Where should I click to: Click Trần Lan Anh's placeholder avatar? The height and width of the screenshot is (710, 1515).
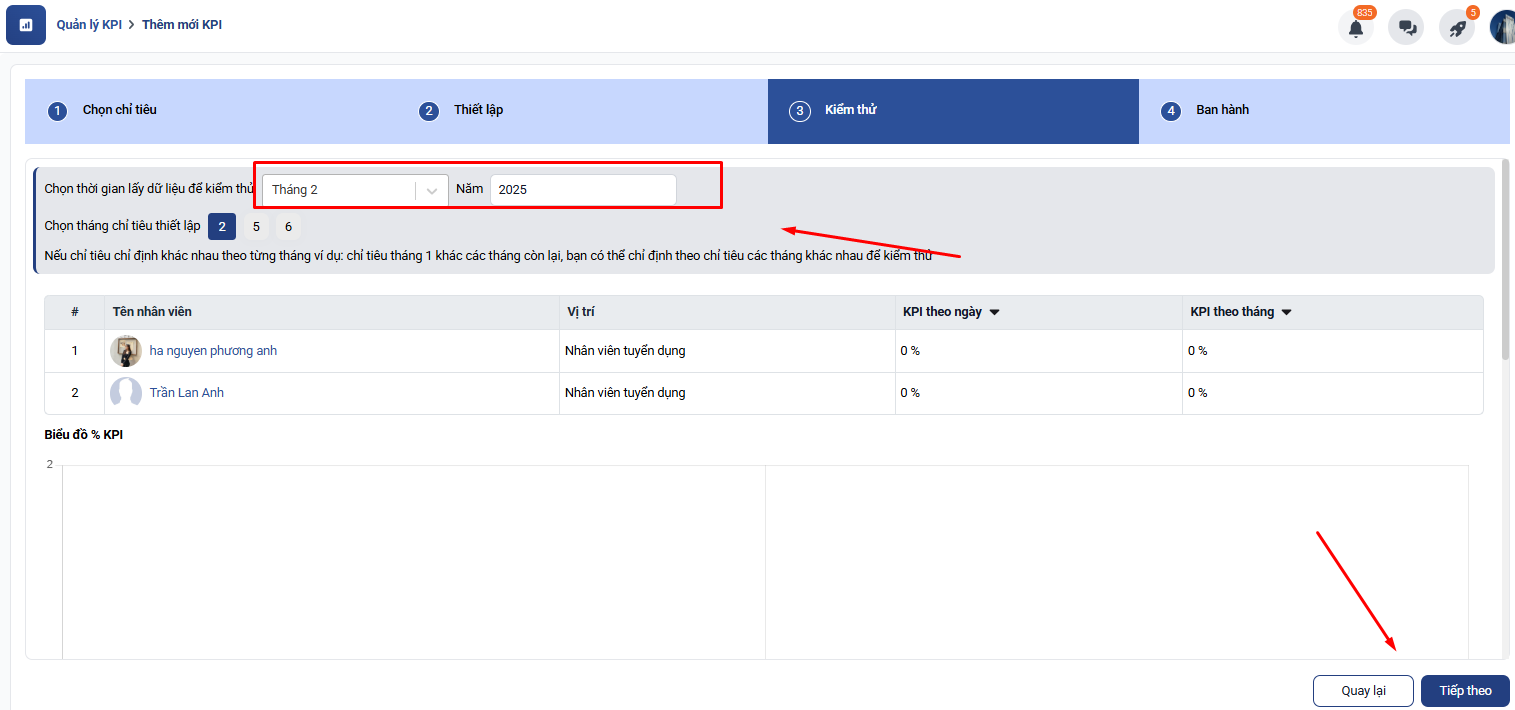pyautogui.click(x=126, y=393)
